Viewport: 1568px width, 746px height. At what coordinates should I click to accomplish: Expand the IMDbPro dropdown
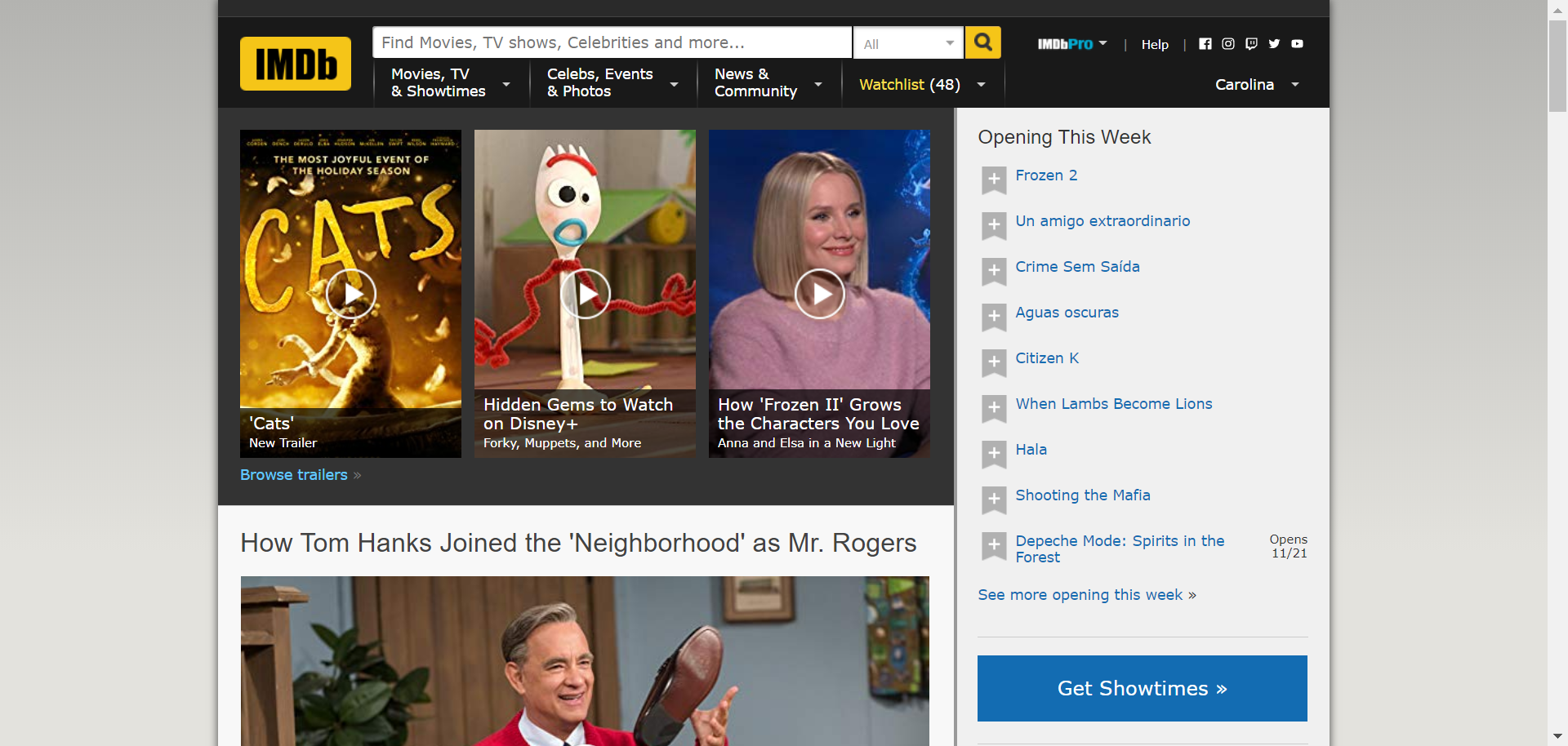(x=1071, y=44)
